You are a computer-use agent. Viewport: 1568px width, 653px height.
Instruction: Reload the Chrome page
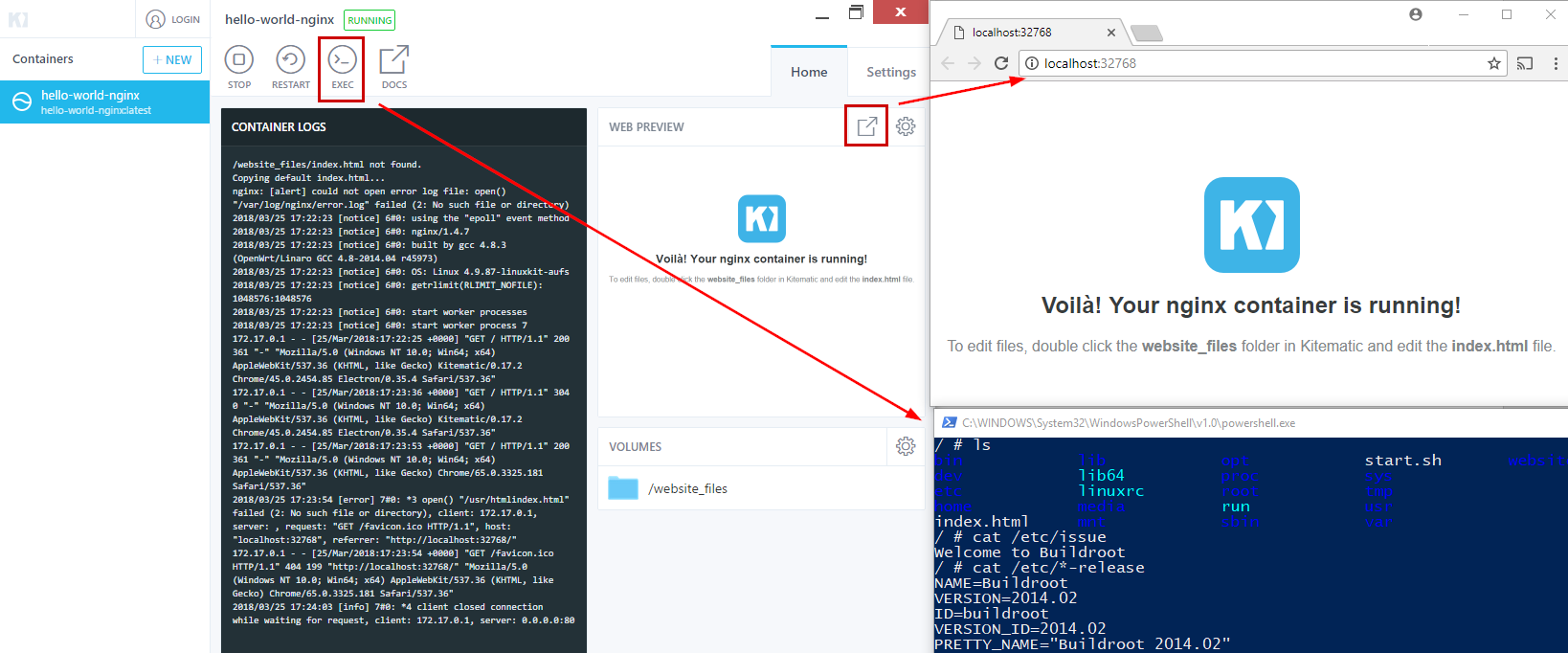1001,63
